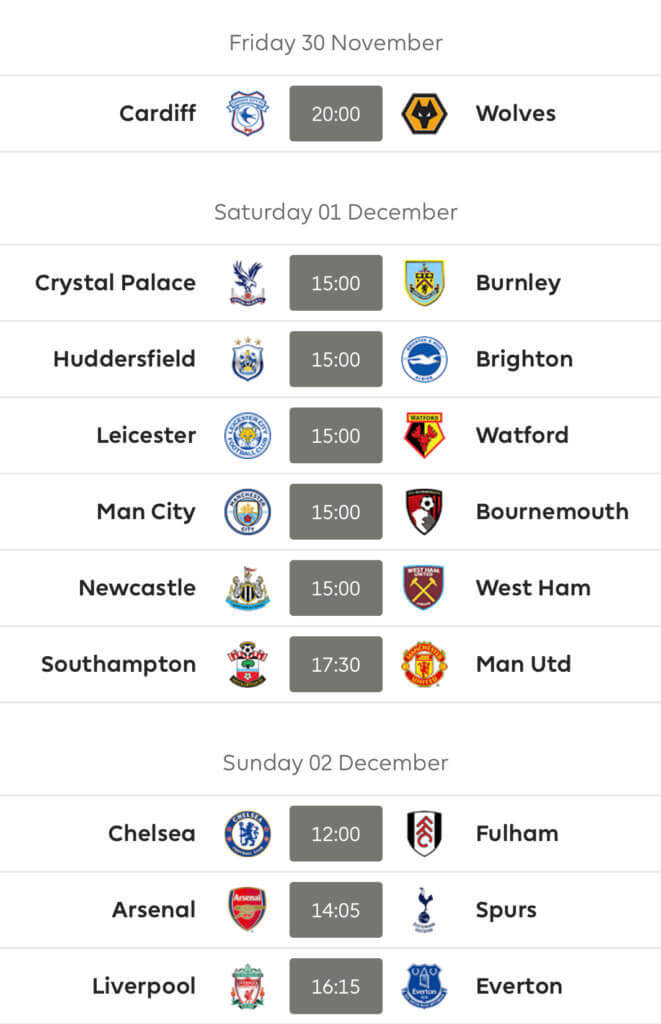
Task: Select the West Ham crest
Action: point(424,588)
